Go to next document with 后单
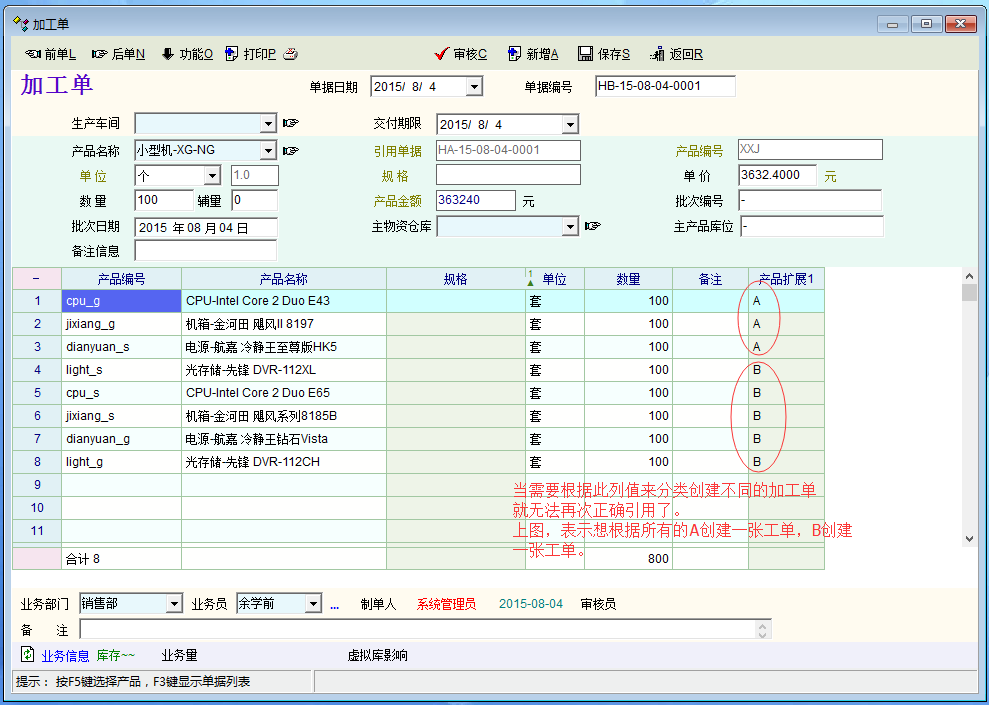The image size is (989, 705). tap(118, 54)
